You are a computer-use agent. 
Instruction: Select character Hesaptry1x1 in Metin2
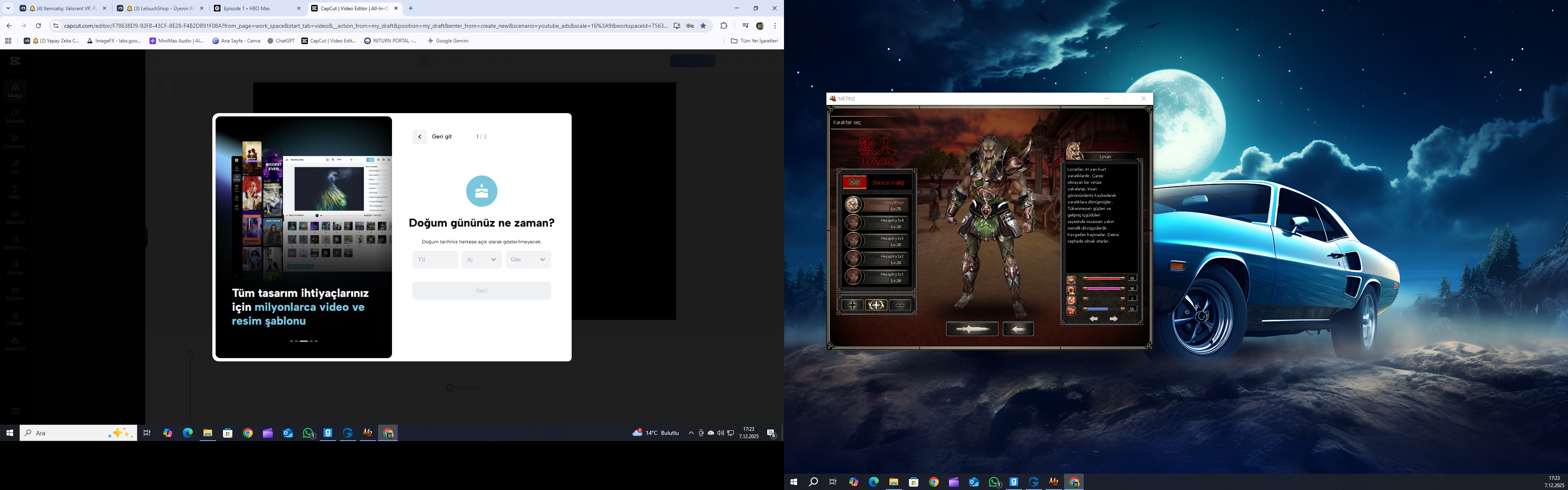coord(877,277)
